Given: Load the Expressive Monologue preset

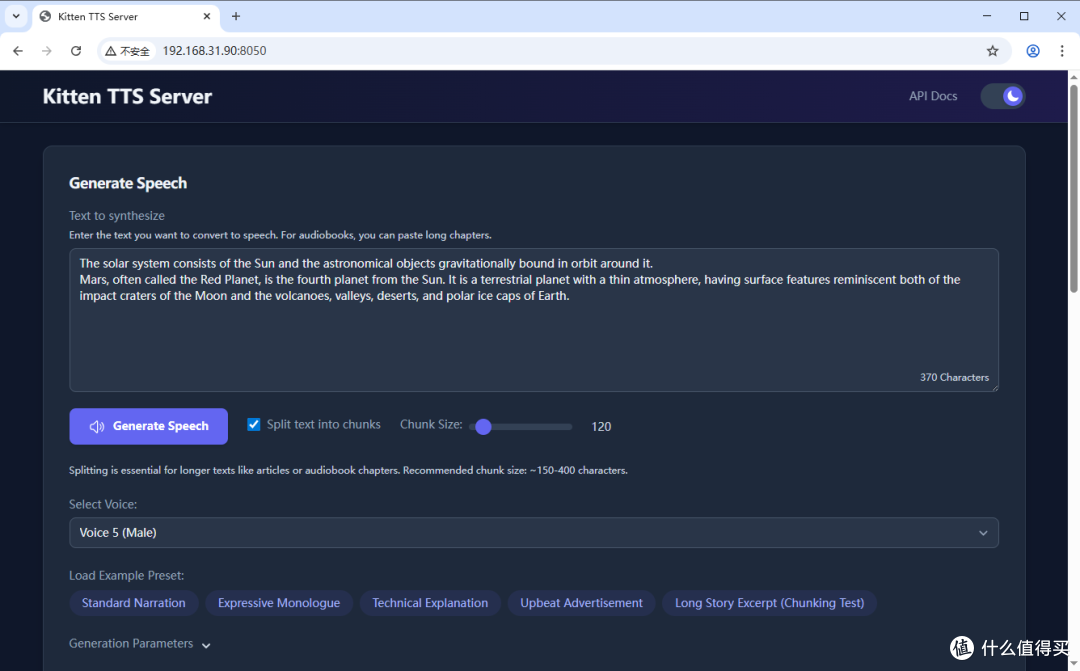Looking at the screenshot, I should [x=279, y=603].
